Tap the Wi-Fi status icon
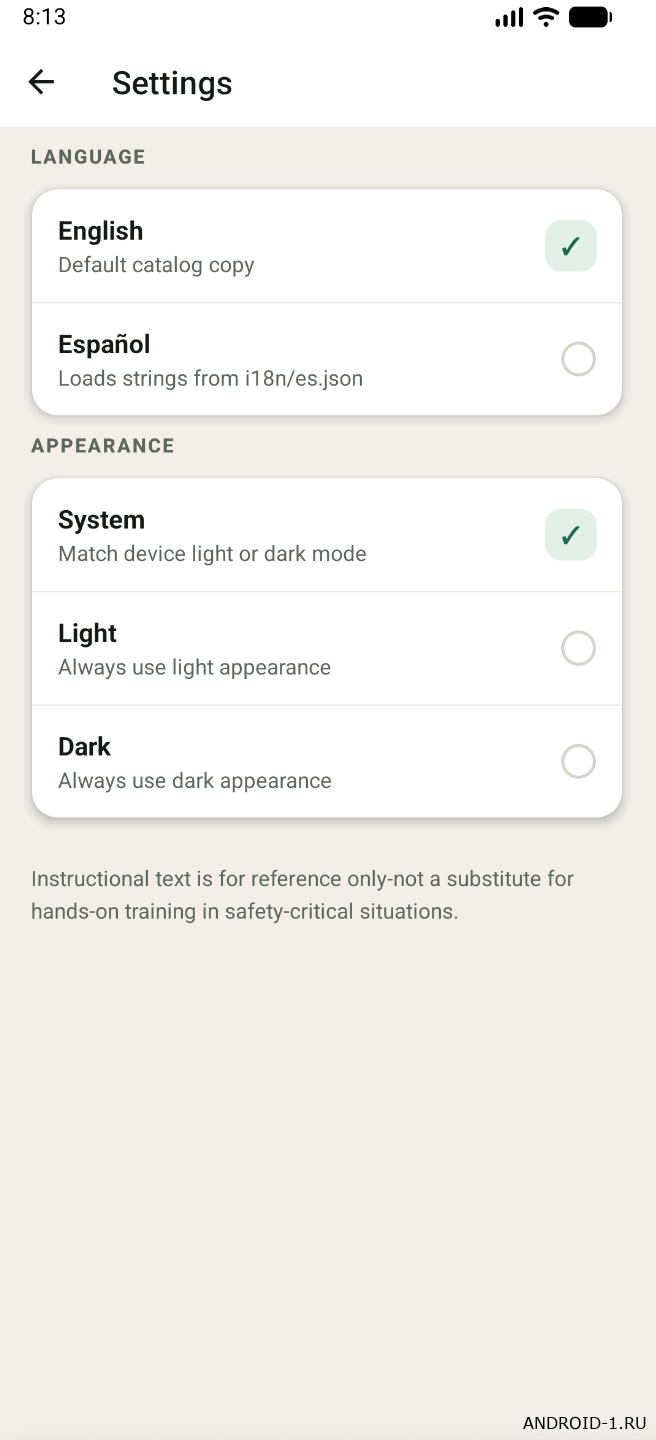The height and width of the screenshot is (1440, 656). click(545, 17)
